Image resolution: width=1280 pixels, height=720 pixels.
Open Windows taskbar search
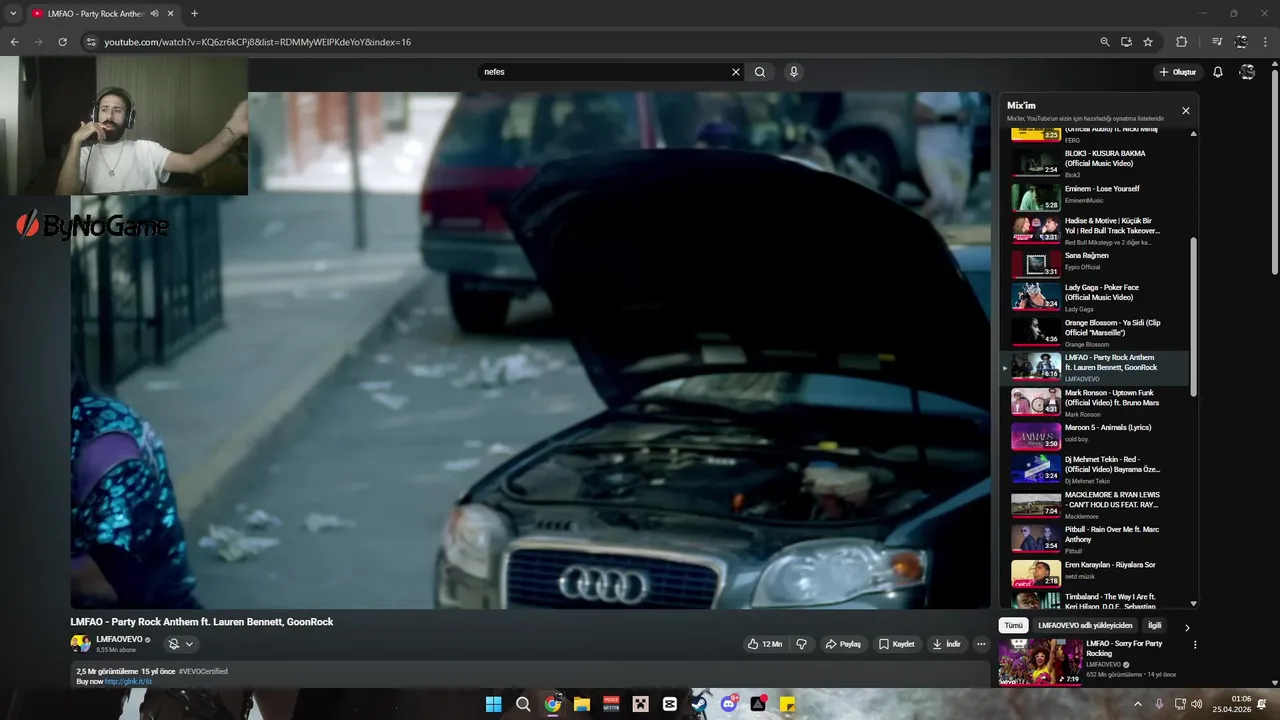[x=523, y=704]
